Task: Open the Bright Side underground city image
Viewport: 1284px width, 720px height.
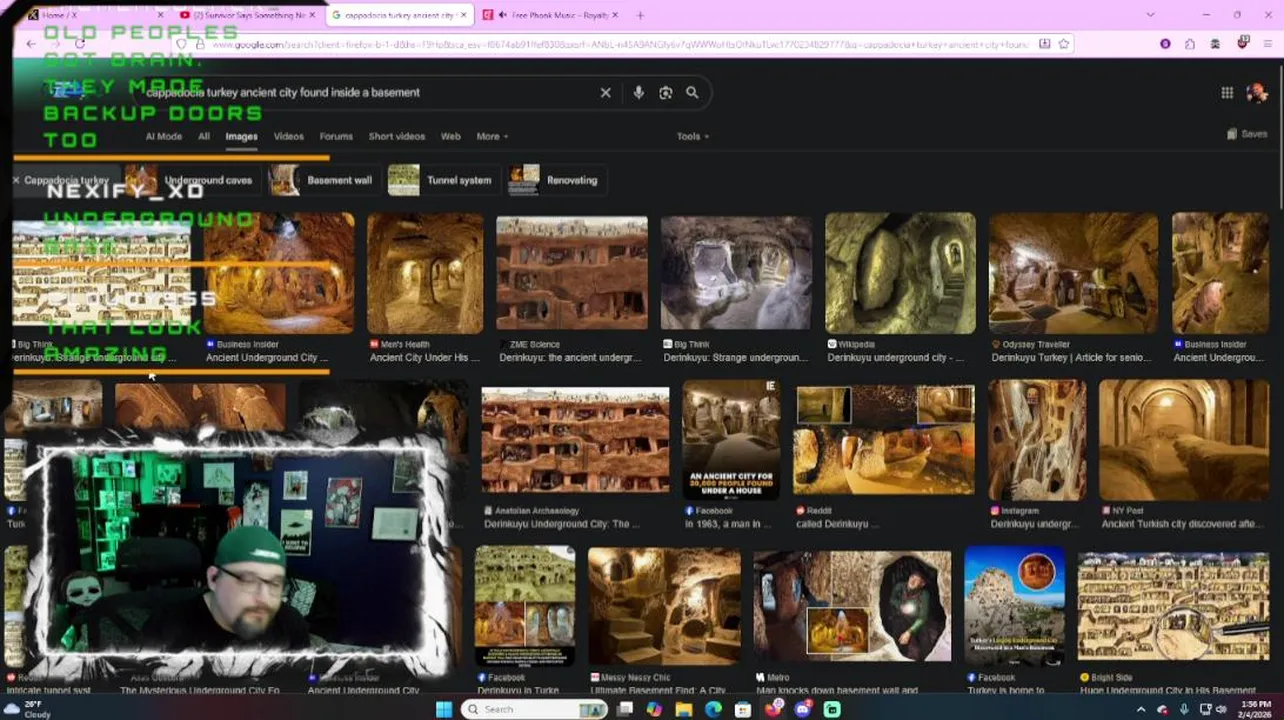Action: pos(1173,606)
